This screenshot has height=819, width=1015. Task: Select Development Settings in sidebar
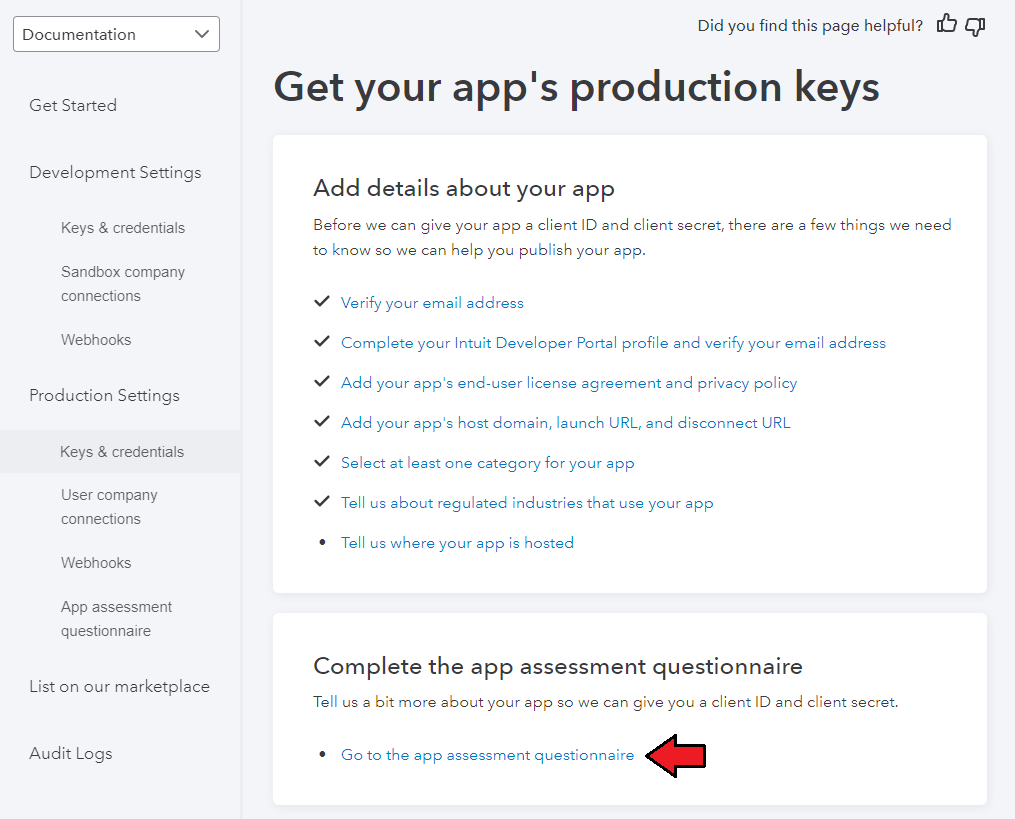115,172
